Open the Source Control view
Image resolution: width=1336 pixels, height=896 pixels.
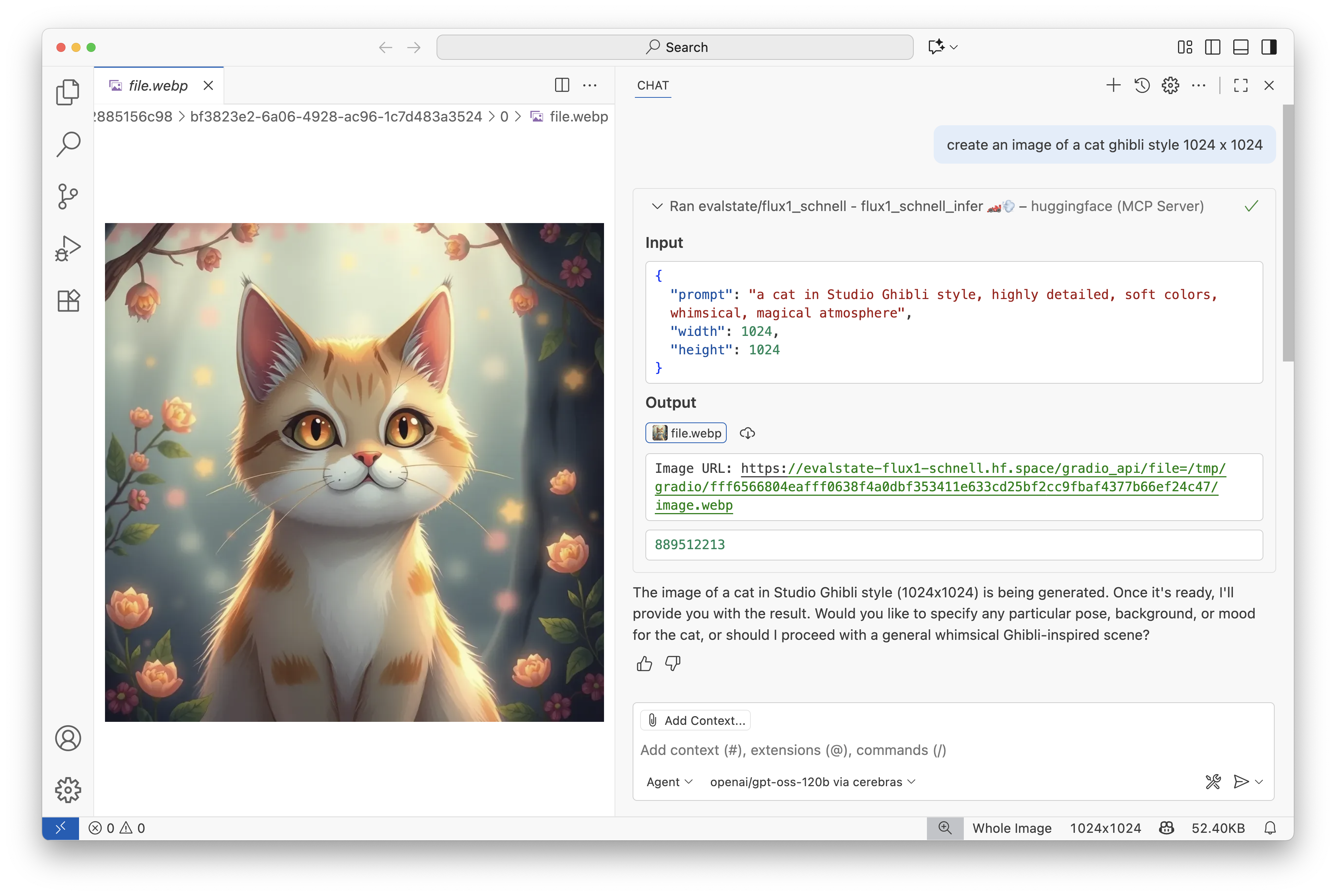pos(68,197)
